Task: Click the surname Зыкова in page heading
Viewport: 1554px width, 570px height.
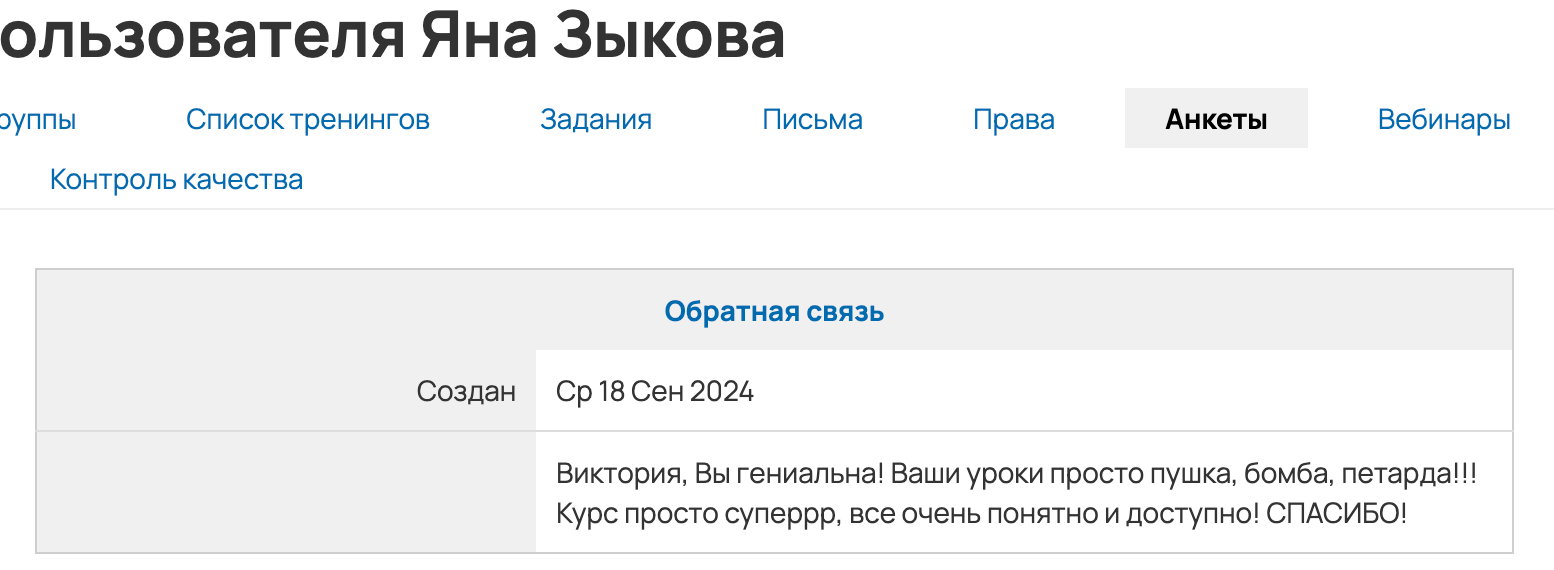Action: click(x=667, y=36)
